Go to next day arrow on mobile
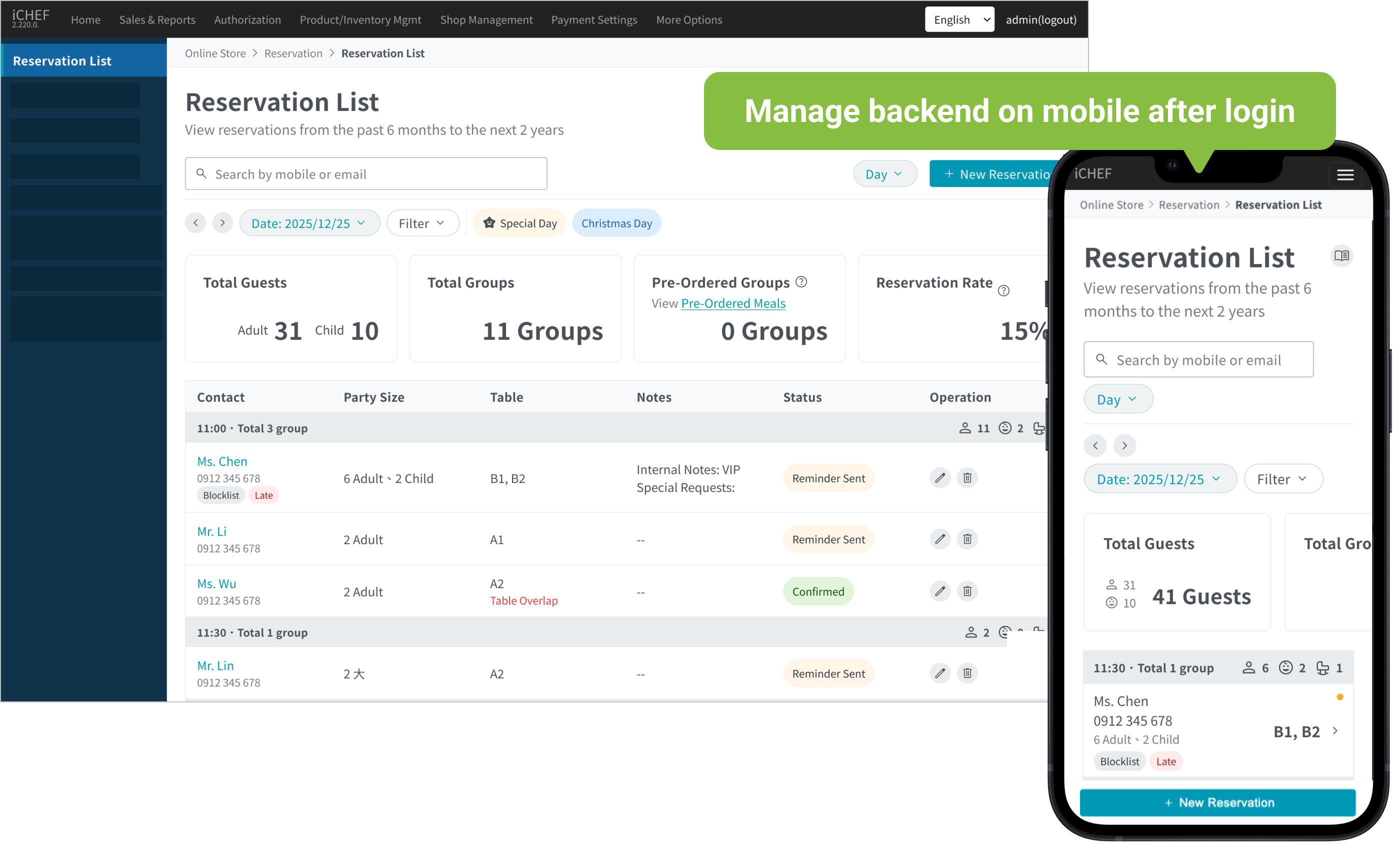The height and width of the screenshot is (846, 1400). coord(1124,445)
